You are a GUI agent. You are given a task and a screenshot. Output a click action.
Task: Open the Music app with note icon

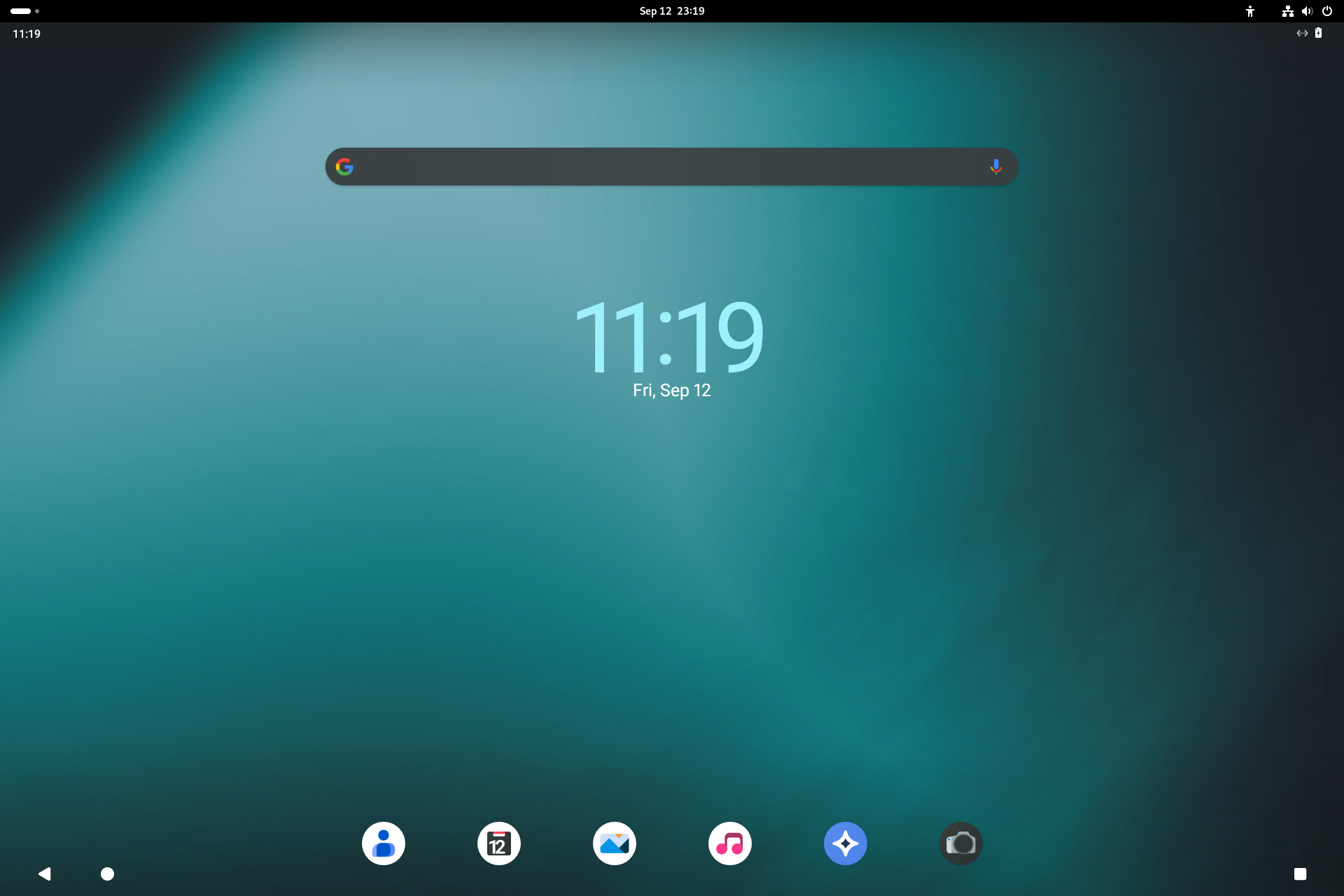(729, 843)
